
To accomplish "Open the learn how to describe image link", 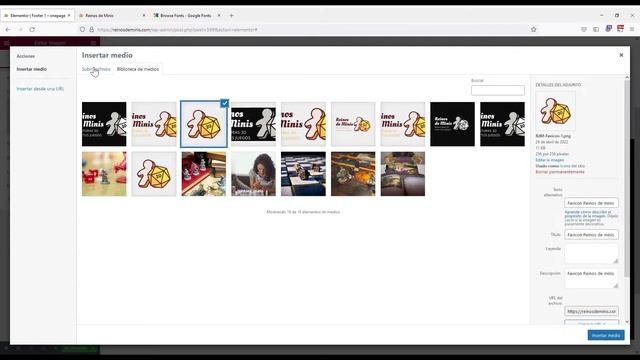I will 588,214.
